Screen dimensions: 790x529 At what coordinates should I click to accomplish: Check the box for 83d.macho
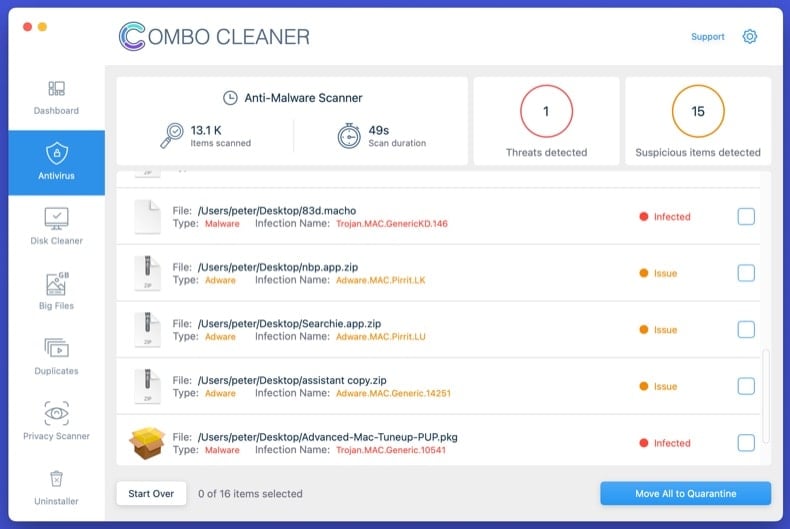pos(746,217)
